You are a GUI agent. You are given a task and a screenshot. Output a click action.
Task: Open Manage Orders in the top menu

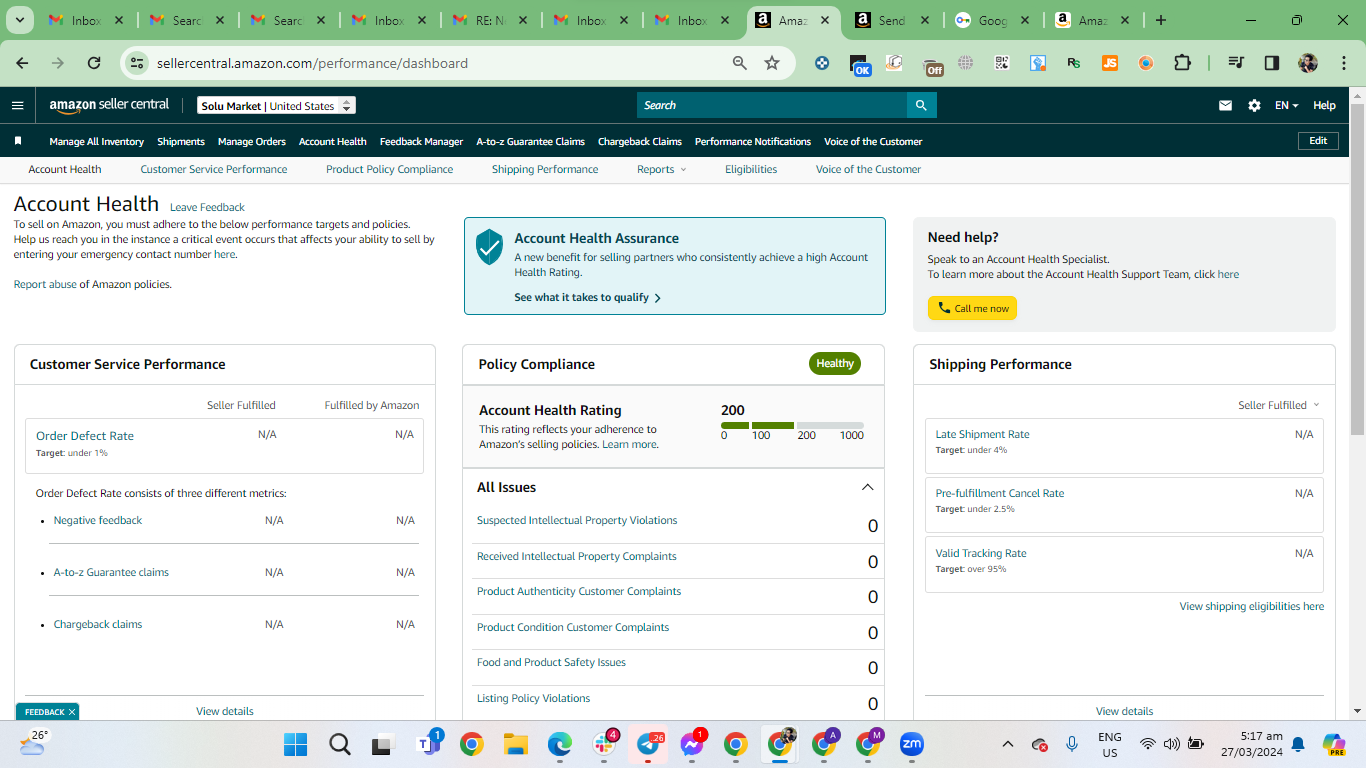pyautogui.click(x=252, y=141)
